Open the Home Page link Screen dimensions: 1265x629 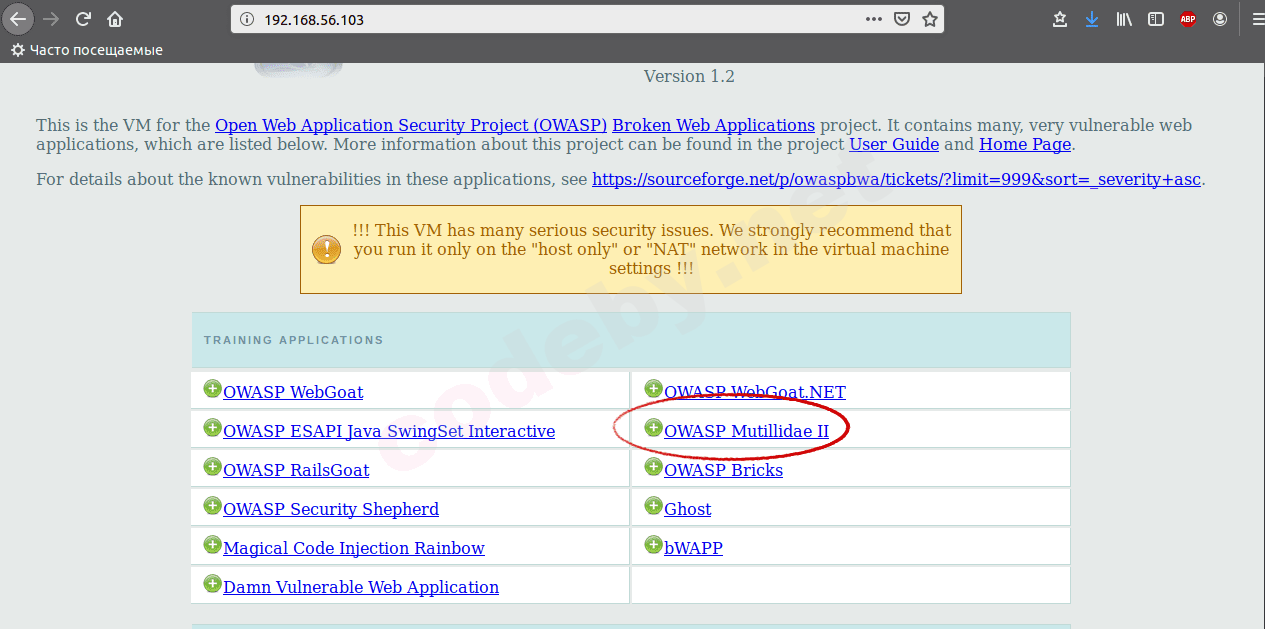point(1025,144)
